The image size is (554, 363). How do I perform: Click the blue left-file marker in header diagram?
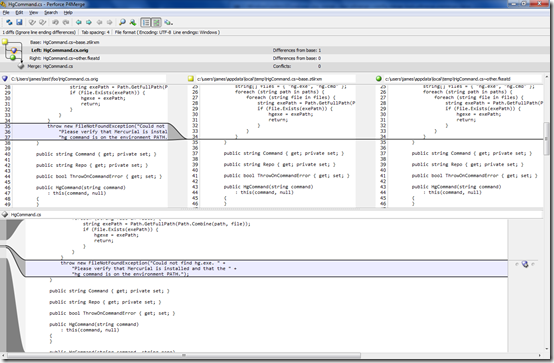(x=14, y=51)
